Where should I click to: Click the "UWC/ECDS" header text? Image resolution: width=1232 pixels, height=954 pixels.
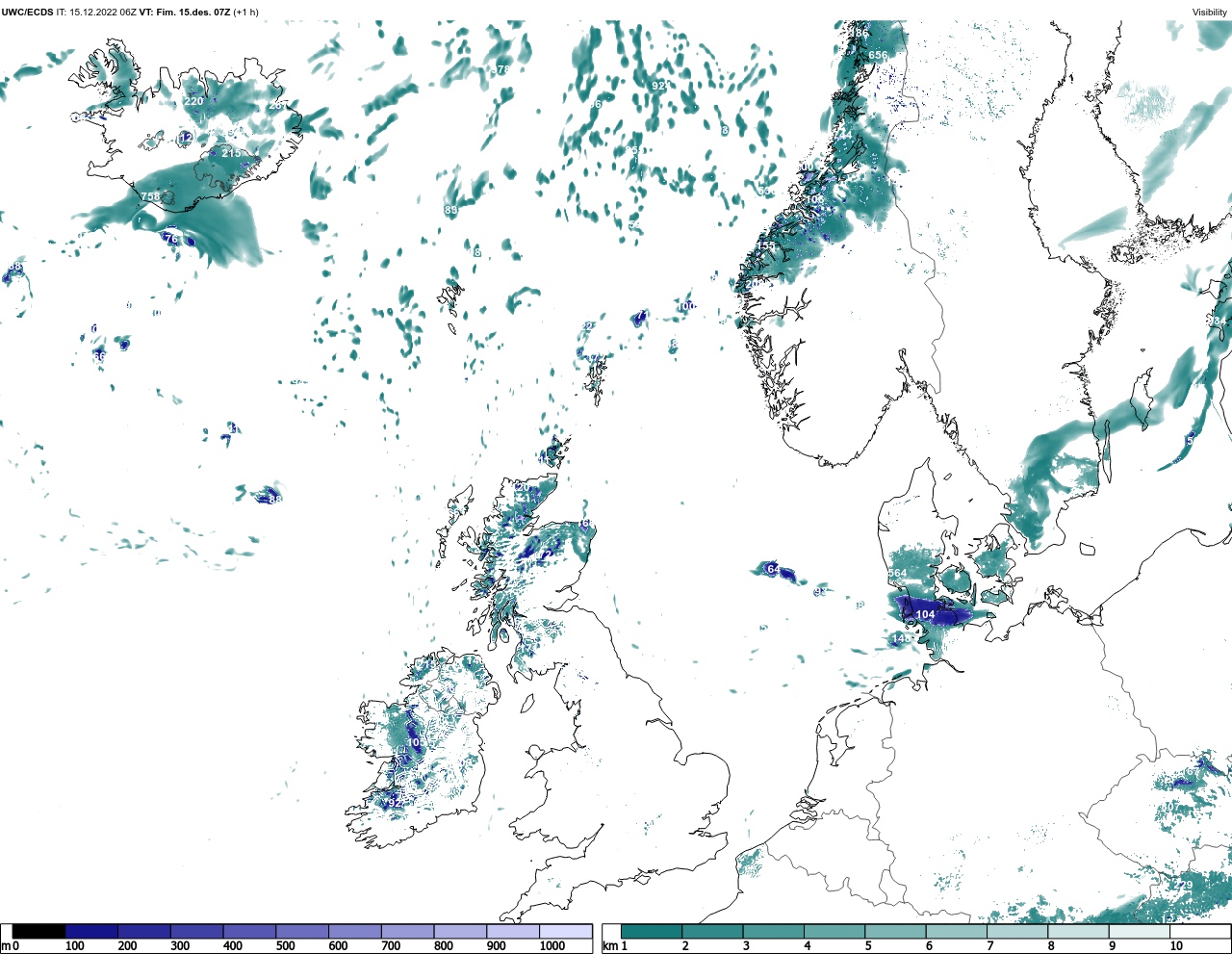[x=27, y=13]
